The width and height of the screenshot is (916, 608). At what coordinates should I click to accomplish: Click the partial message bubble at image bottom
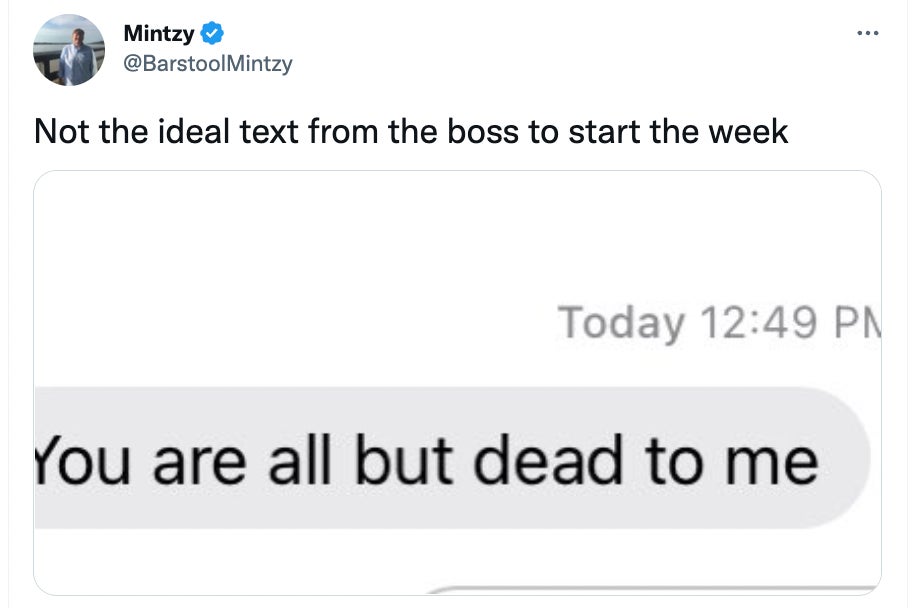pos(650,588)
